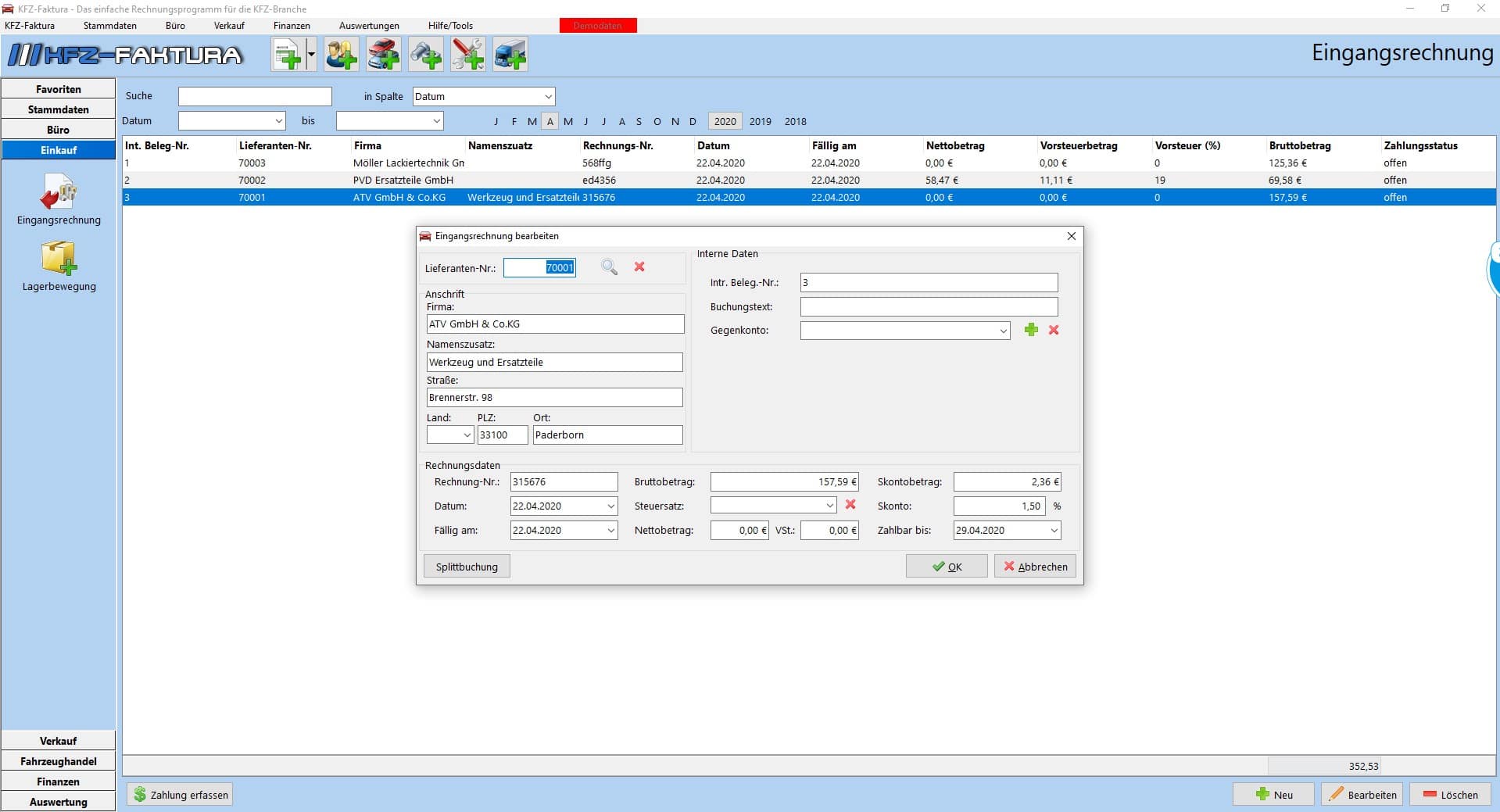Toggle the D month filter
Screen dimensions: 1500x812
click(x=693, y=121)
